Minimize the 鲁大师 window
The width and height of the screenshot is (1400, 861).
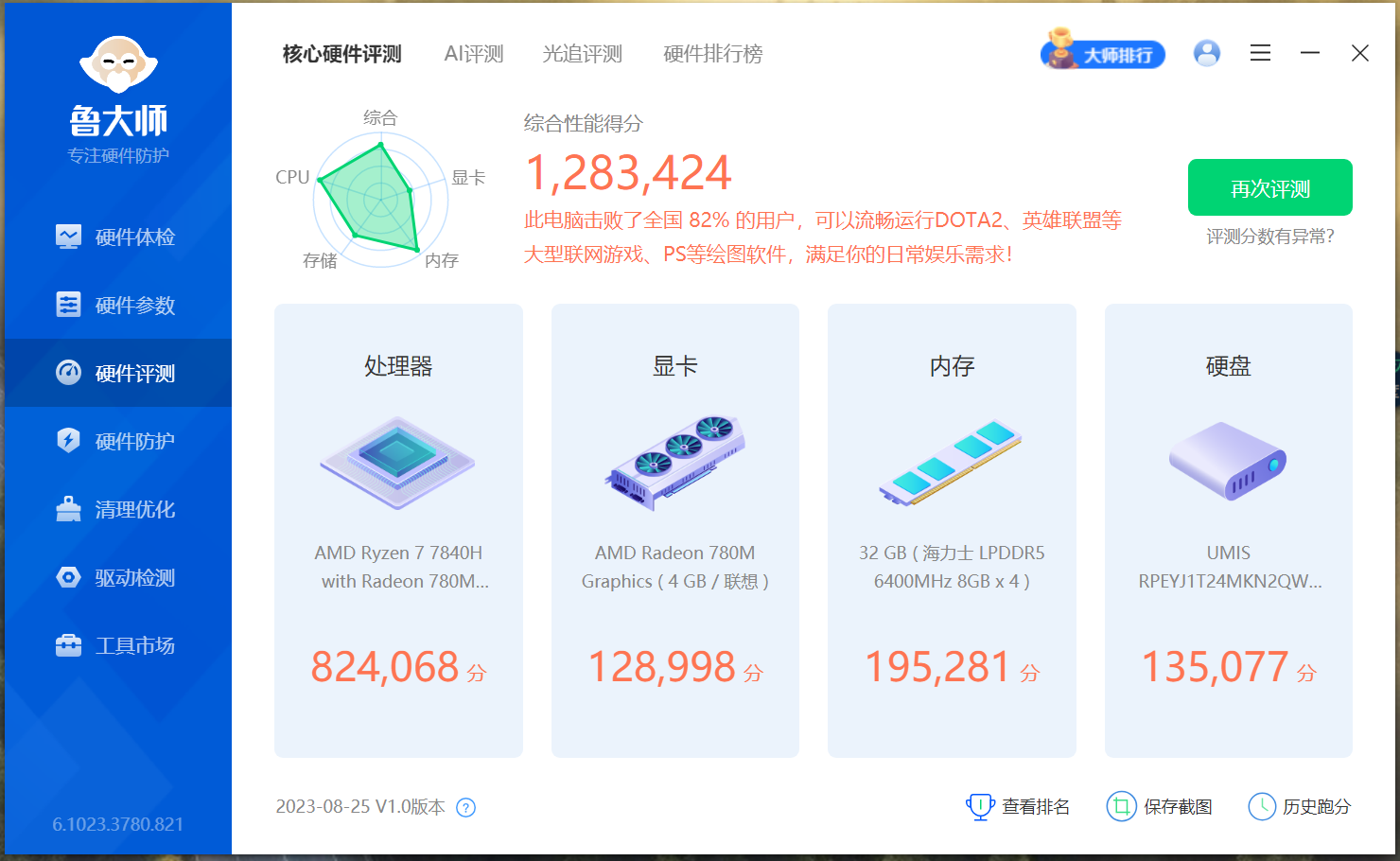(x=1310, y=53)
